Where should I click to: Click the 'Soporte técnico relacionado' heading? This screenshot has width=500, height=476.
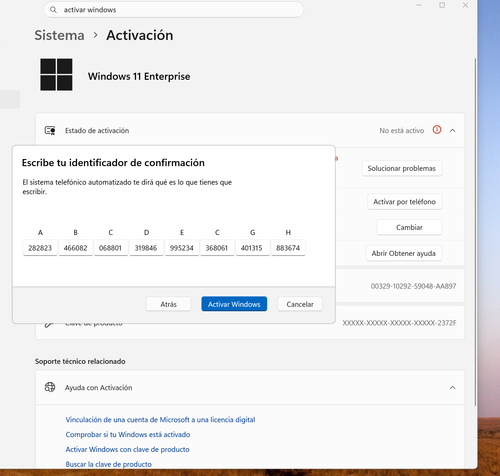[x=80, y=361]
